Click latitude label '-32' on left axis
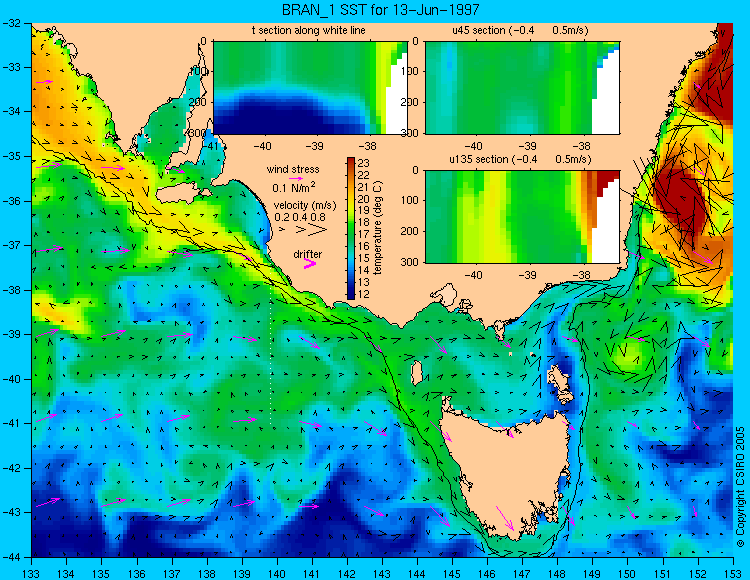The width and height of the screenshot is (750, 580). [11, 22]
